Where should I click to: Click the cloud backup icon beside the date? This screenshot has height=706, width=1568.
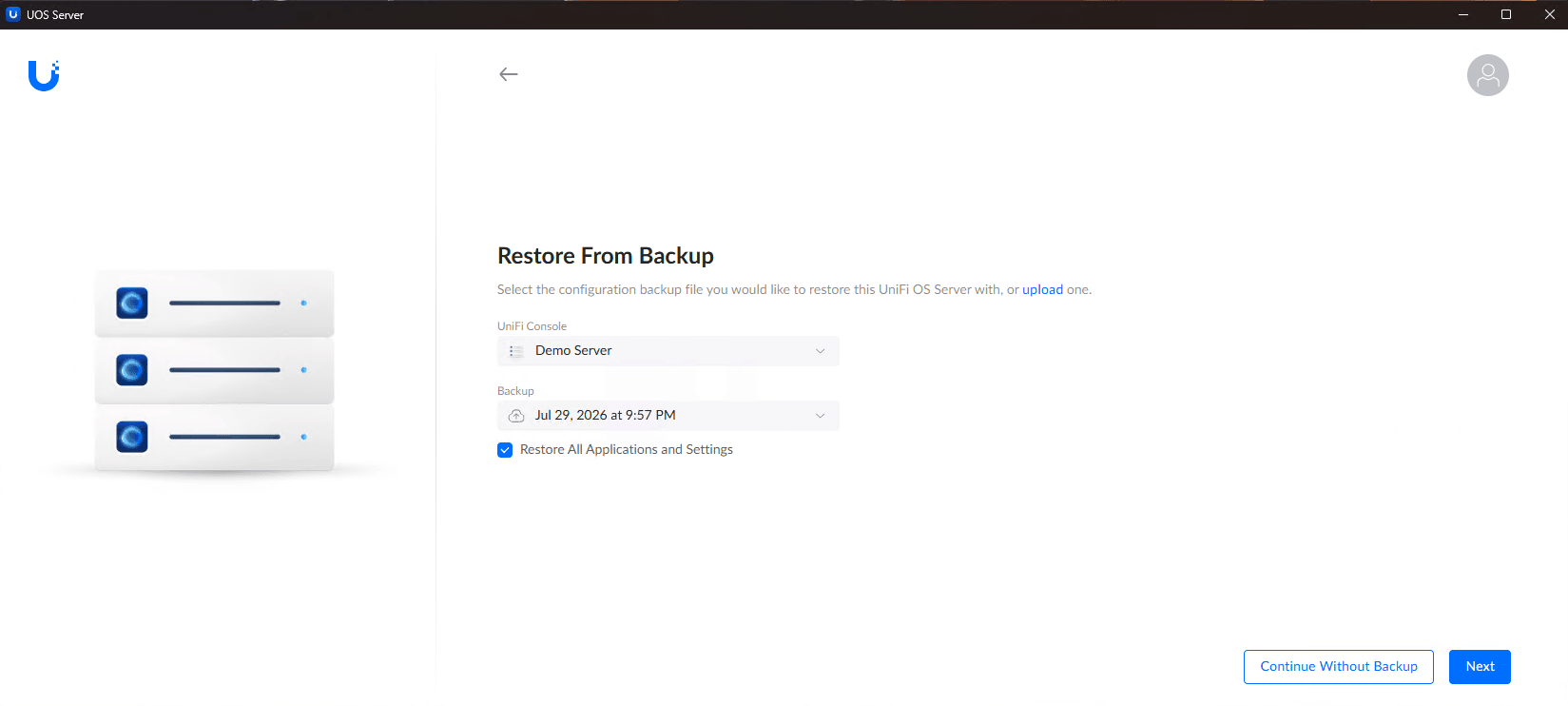pos(516,416)
